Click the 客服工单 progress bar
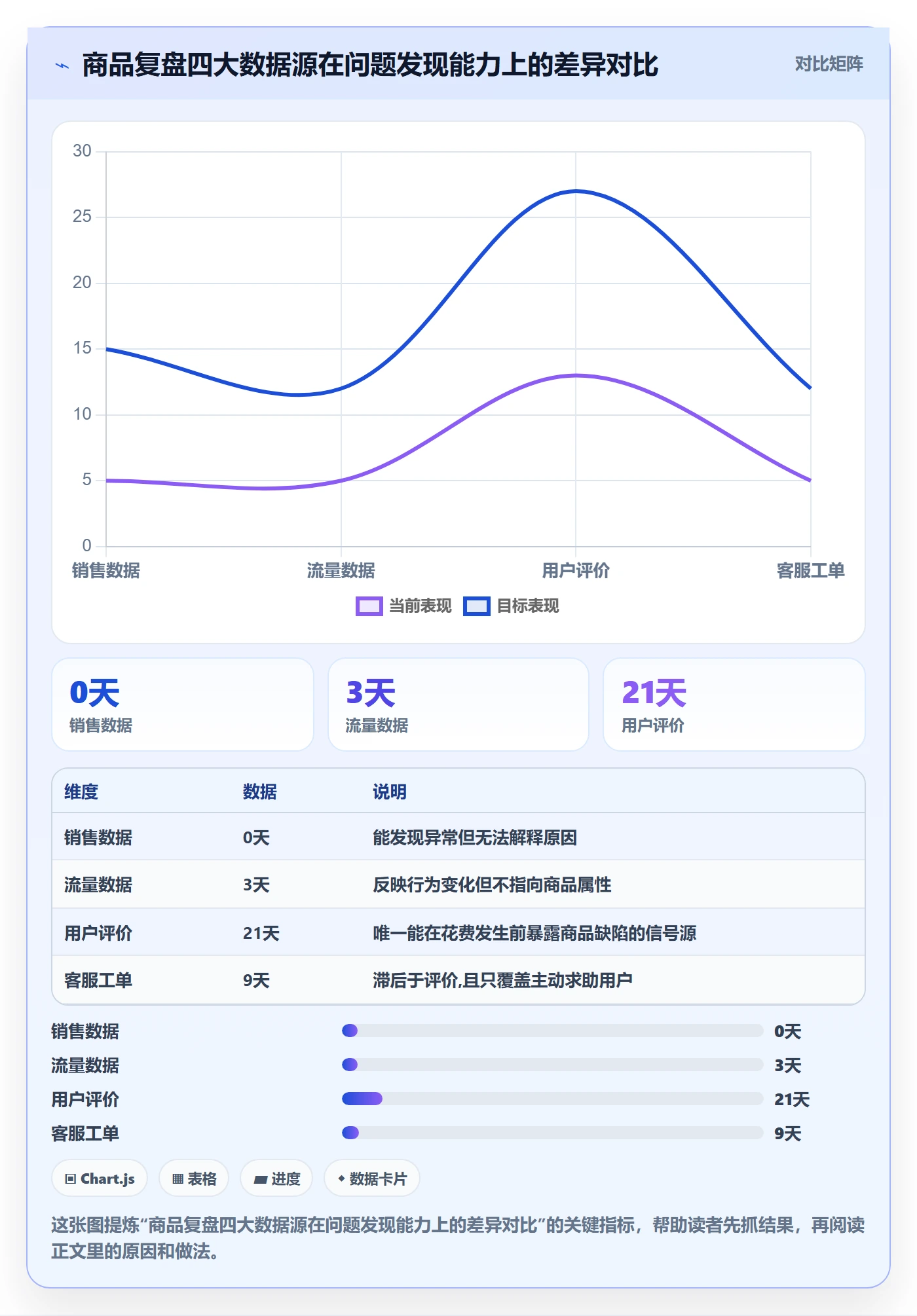Viewport: 917px width, 1316px height. pyautogui.click(x=552, y=1133)
